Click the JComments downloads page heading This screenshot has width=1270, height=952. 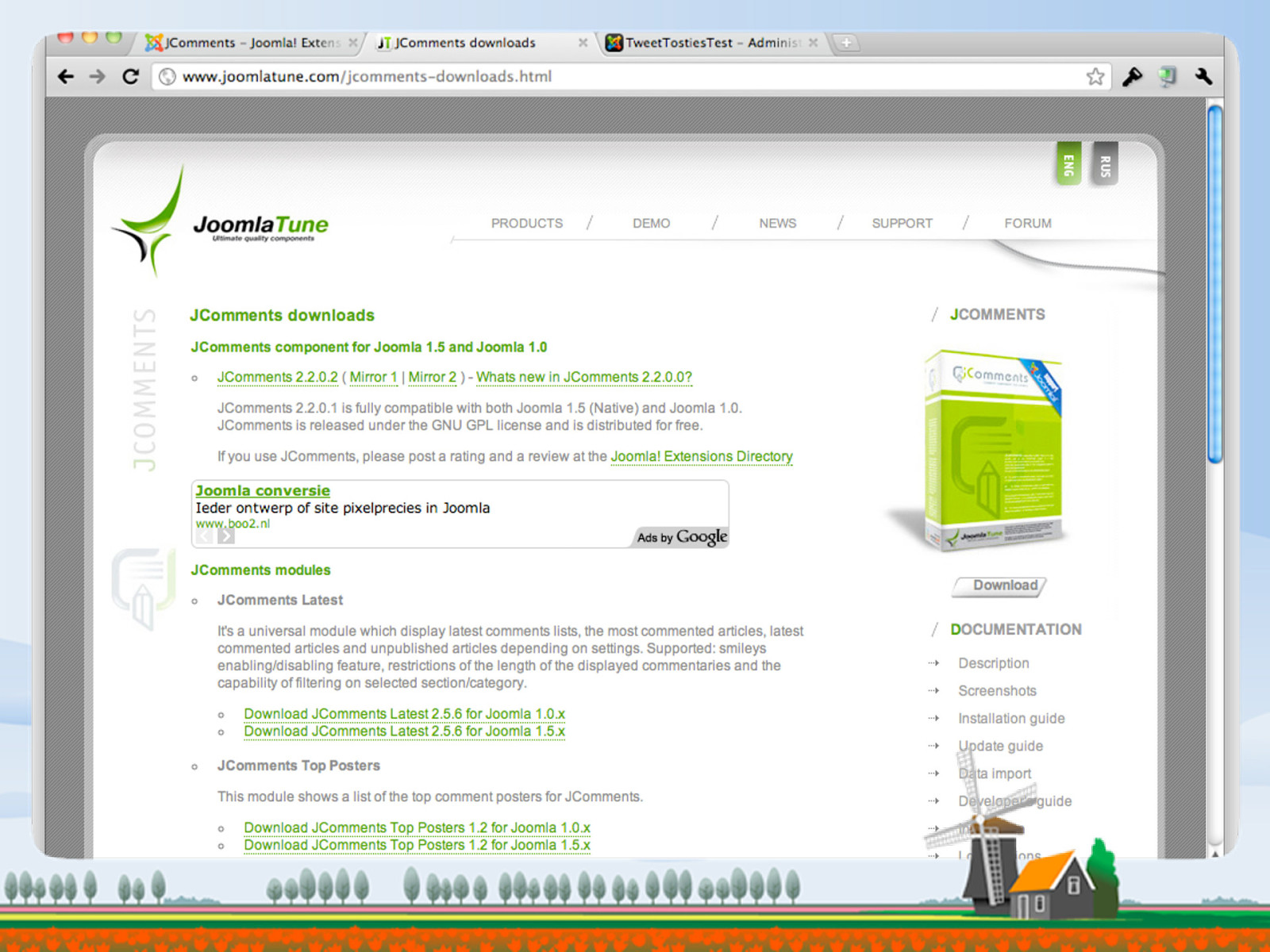[282, 316]
